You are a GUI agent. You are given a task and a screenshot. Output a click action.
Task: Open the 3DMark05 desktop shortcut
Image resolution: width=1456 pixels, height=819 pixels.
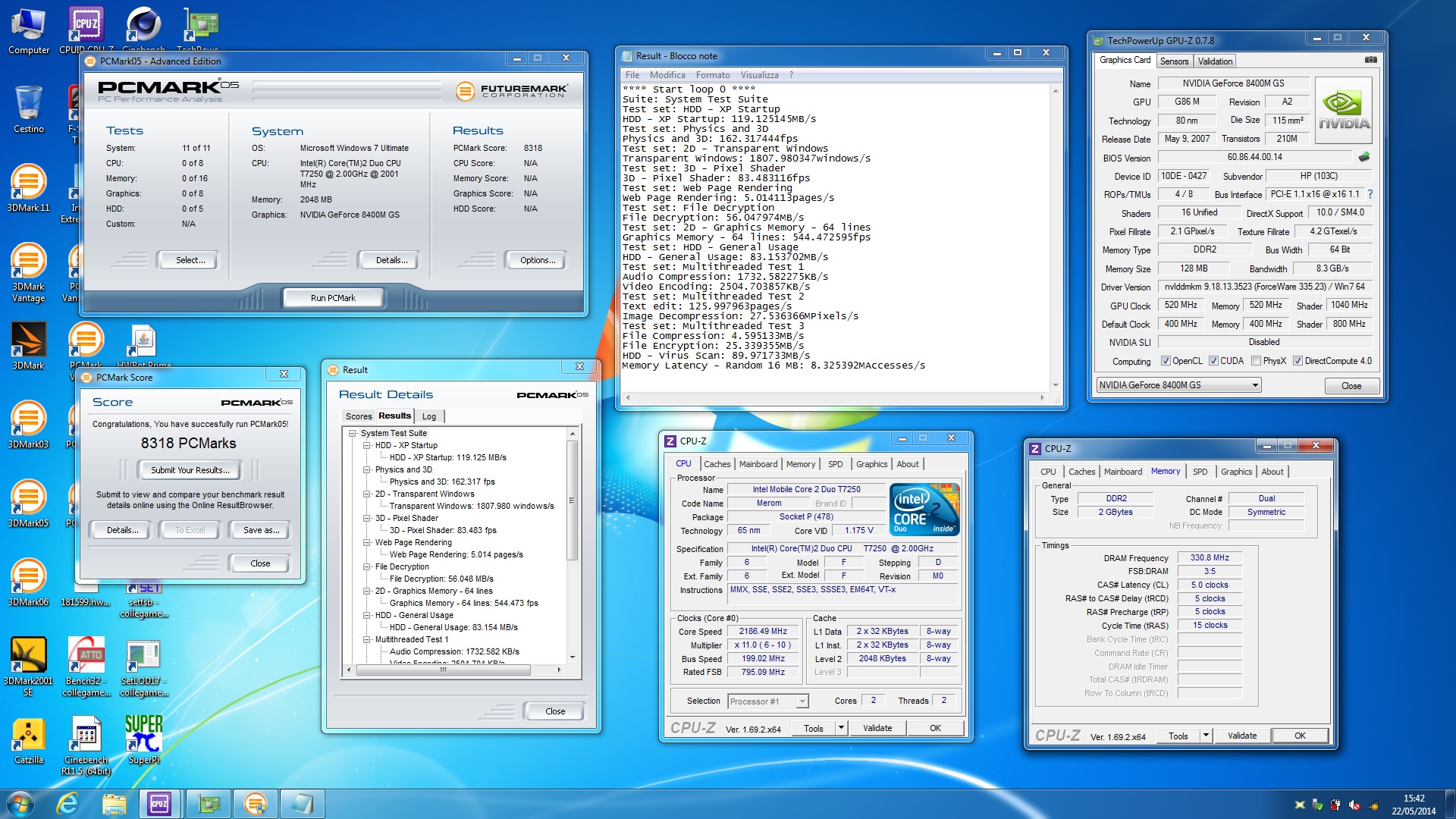pos(28,504)
